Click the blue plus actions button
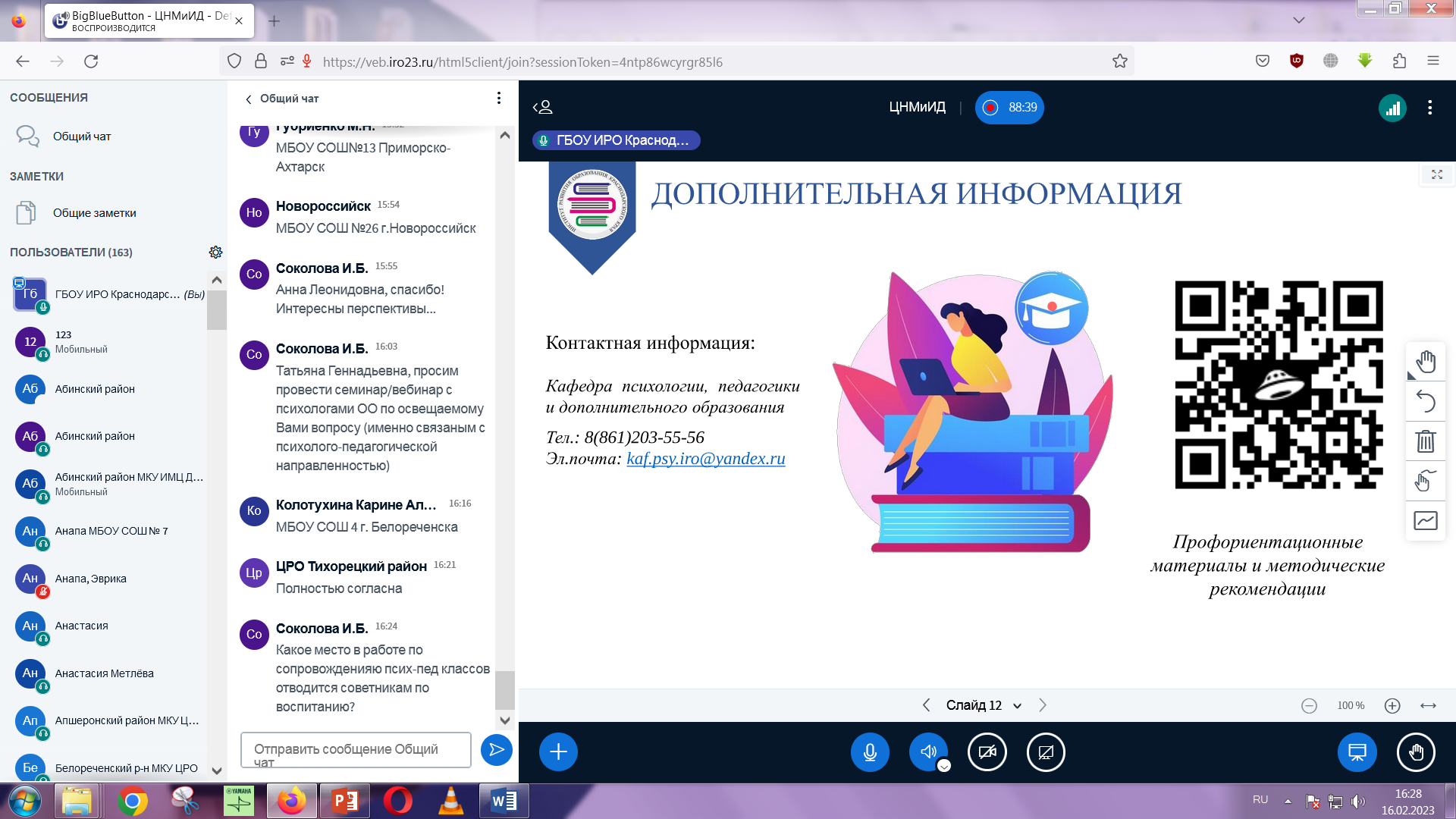 tap(558, 752)
